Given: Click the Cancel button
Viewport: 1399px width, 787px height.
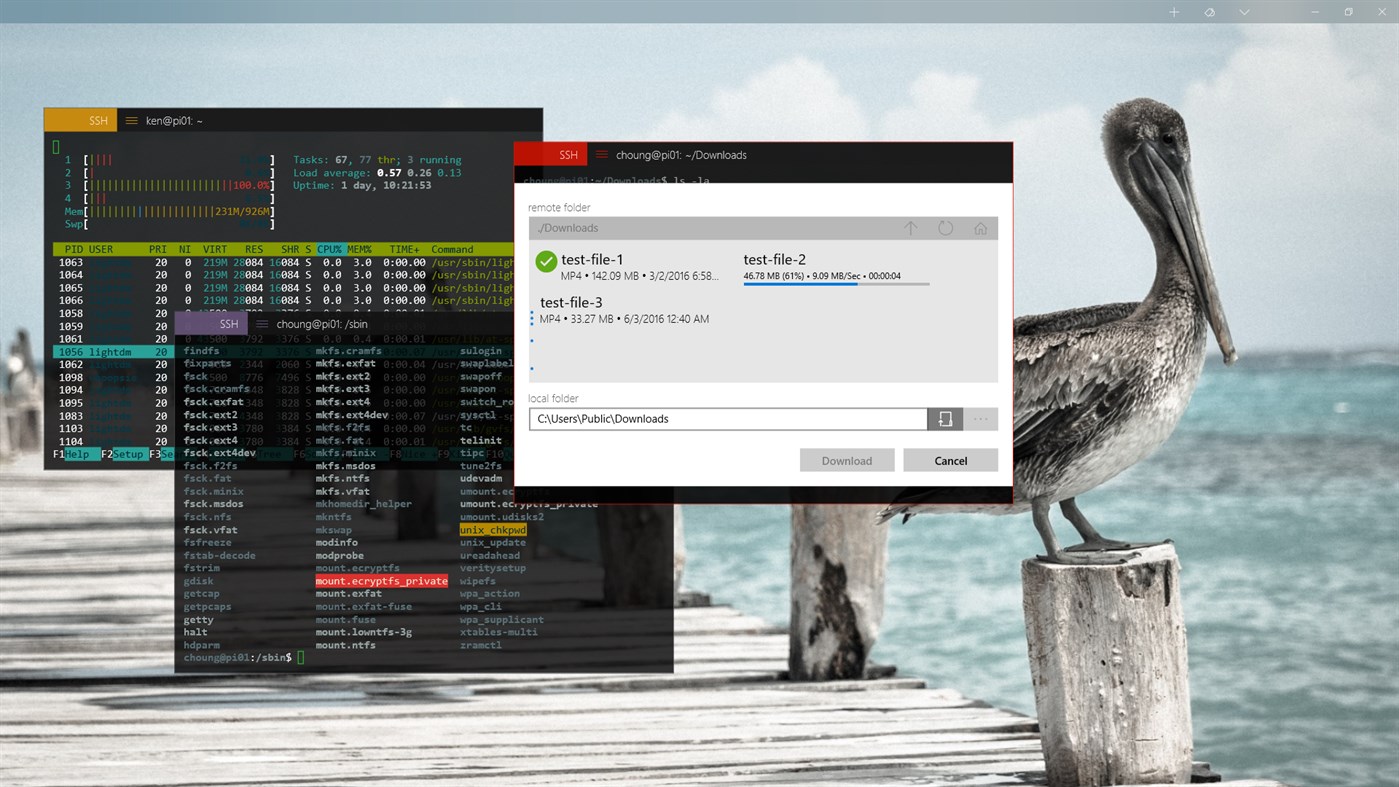Looking at the screenshot, I should tap(950, 460).
